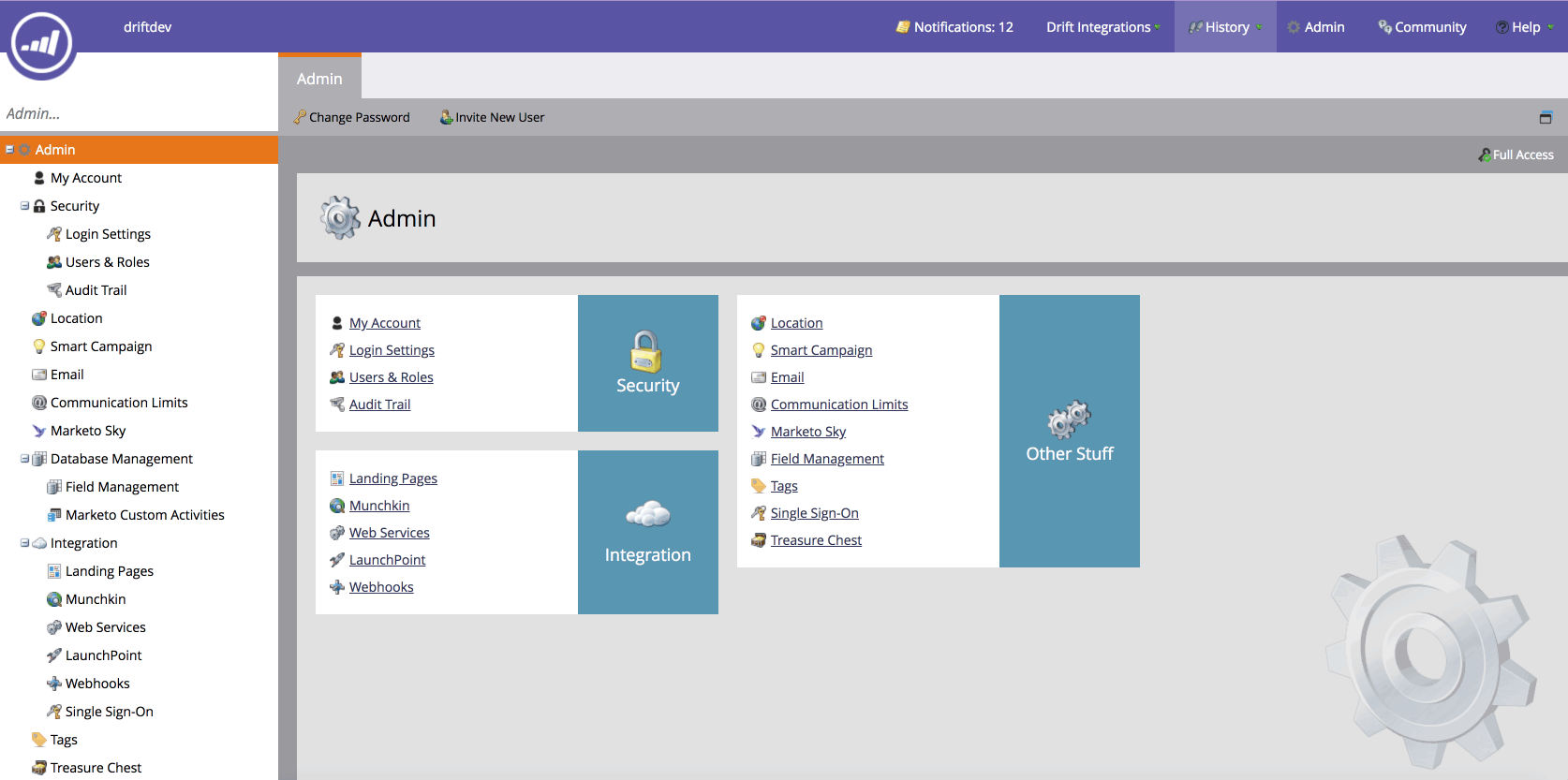Click the Change Password button
The width and height of the screenshot is (1568, 780).
(351, 117)
